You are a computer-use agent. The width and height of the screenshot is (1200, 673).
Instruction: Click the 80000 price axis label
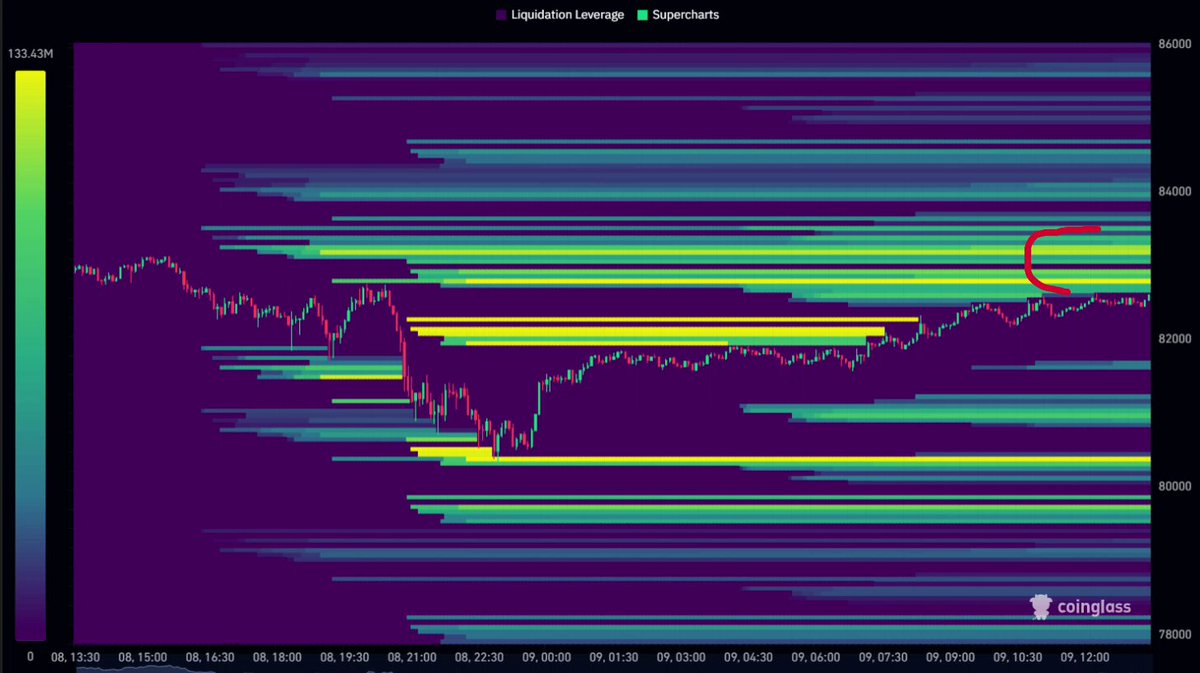pyautogui.click(x=1174, y=486)
